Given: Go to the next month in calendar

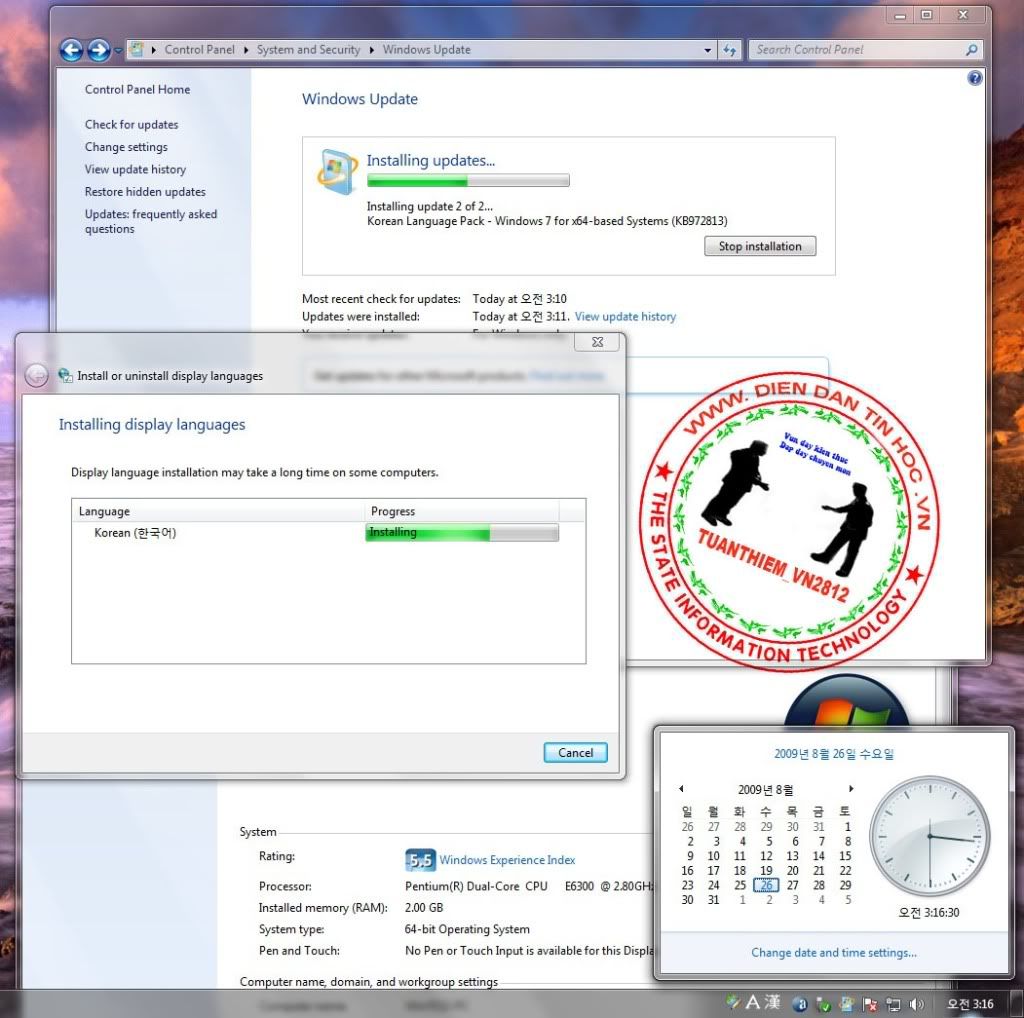Looking at the screenshot, I should point(851,789).
